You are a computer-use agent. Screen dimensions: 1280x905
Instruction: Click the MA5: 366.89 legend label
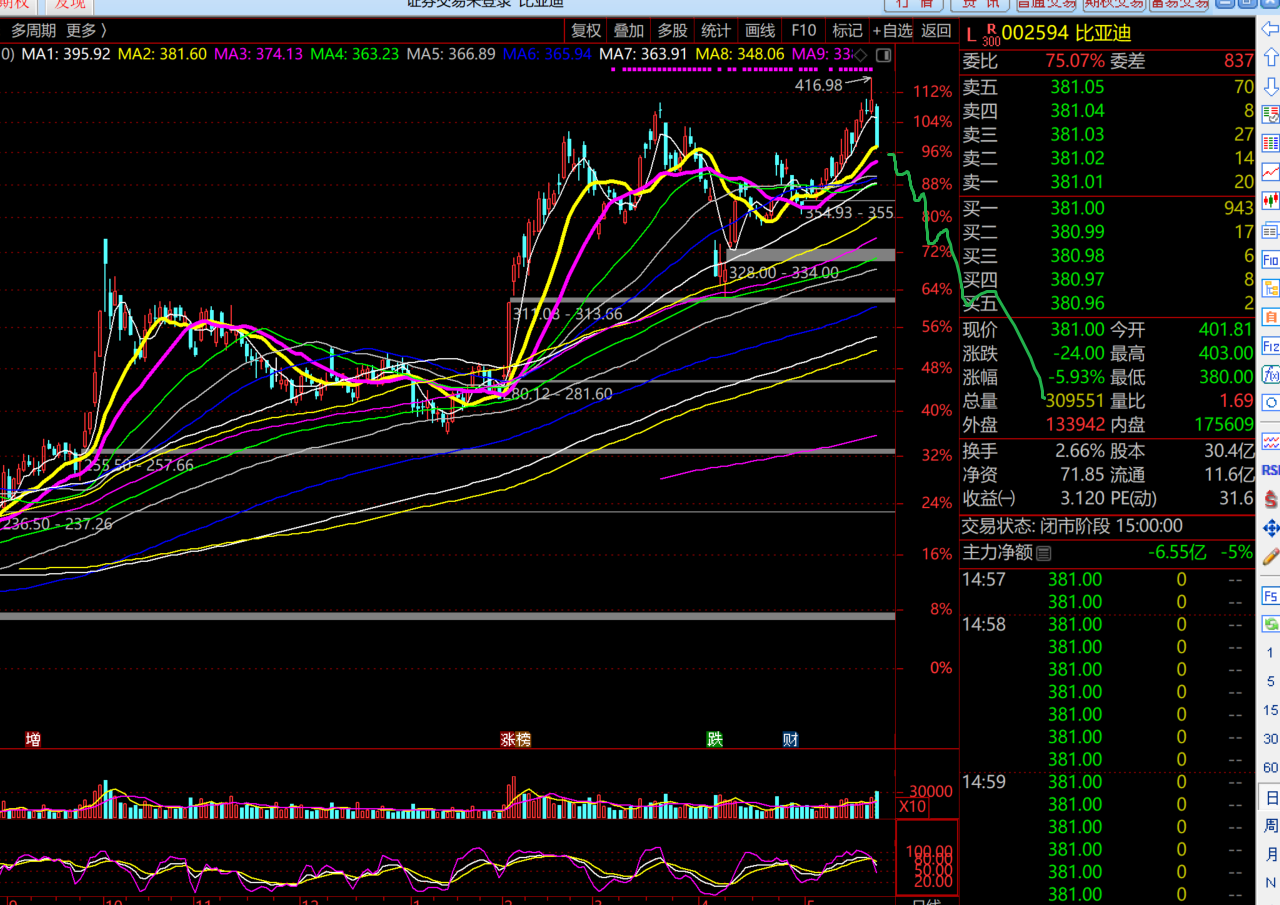click(x=451, y=54)
